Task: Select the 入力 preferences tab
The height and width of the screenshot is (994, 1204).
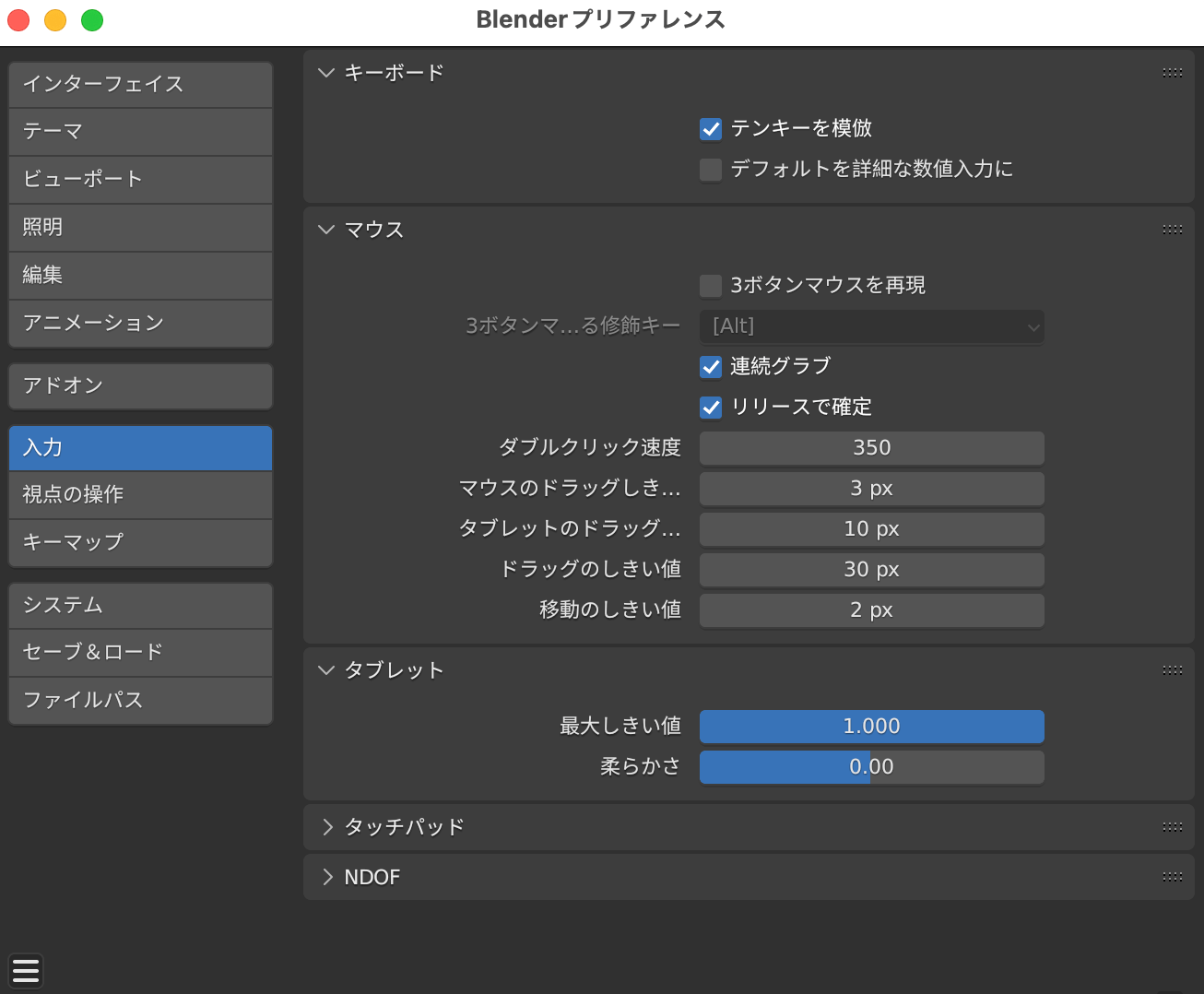Action: click(141, 448)
